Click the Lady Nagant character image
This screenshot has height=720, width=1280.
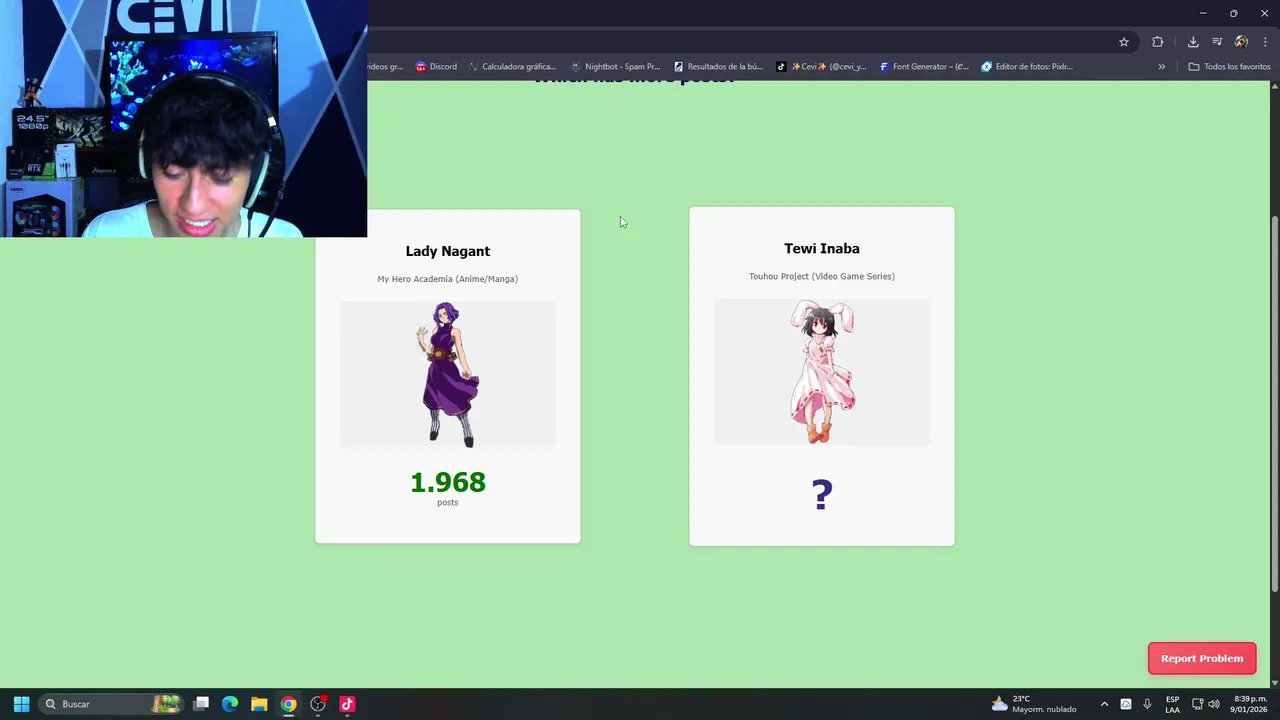point(447,374)
